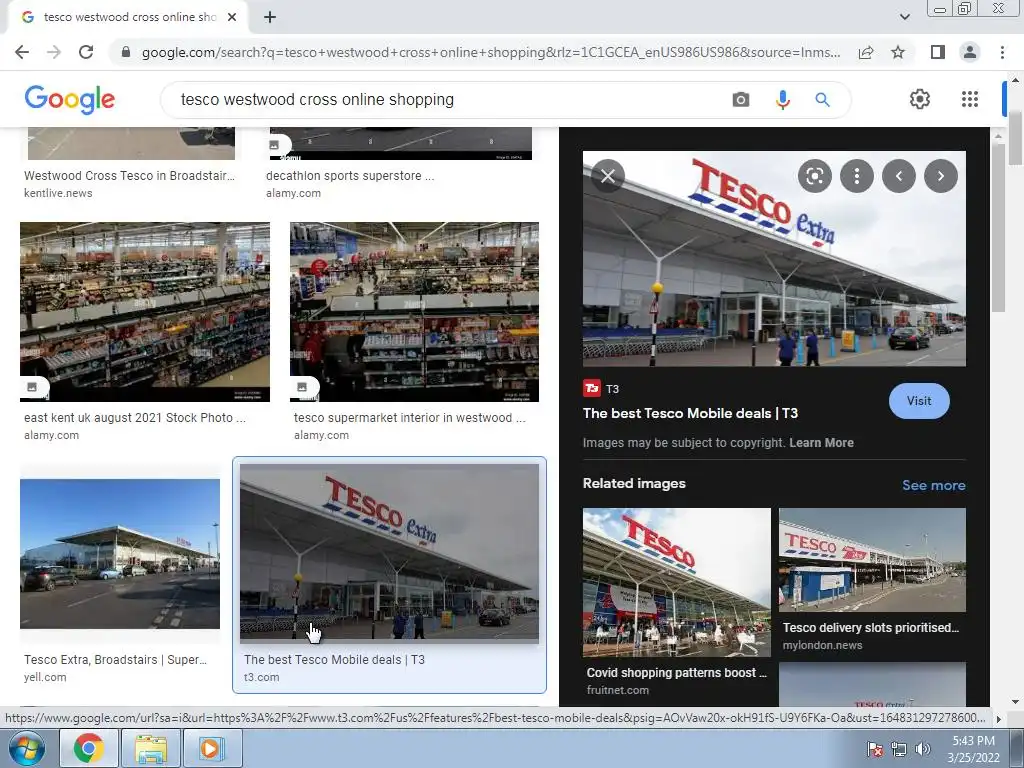Click the main page vertical scrollbar
The height and width of the screenshot is (768, 1024).
coord(1016,138)
